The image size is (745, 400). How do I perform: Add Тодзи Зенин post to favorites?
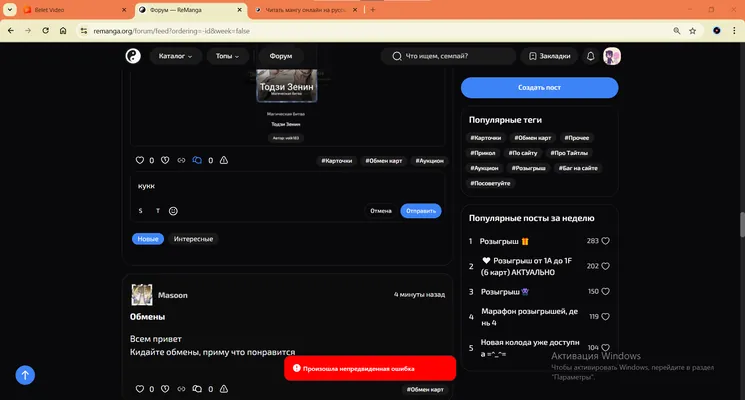[x=165, y=161]
